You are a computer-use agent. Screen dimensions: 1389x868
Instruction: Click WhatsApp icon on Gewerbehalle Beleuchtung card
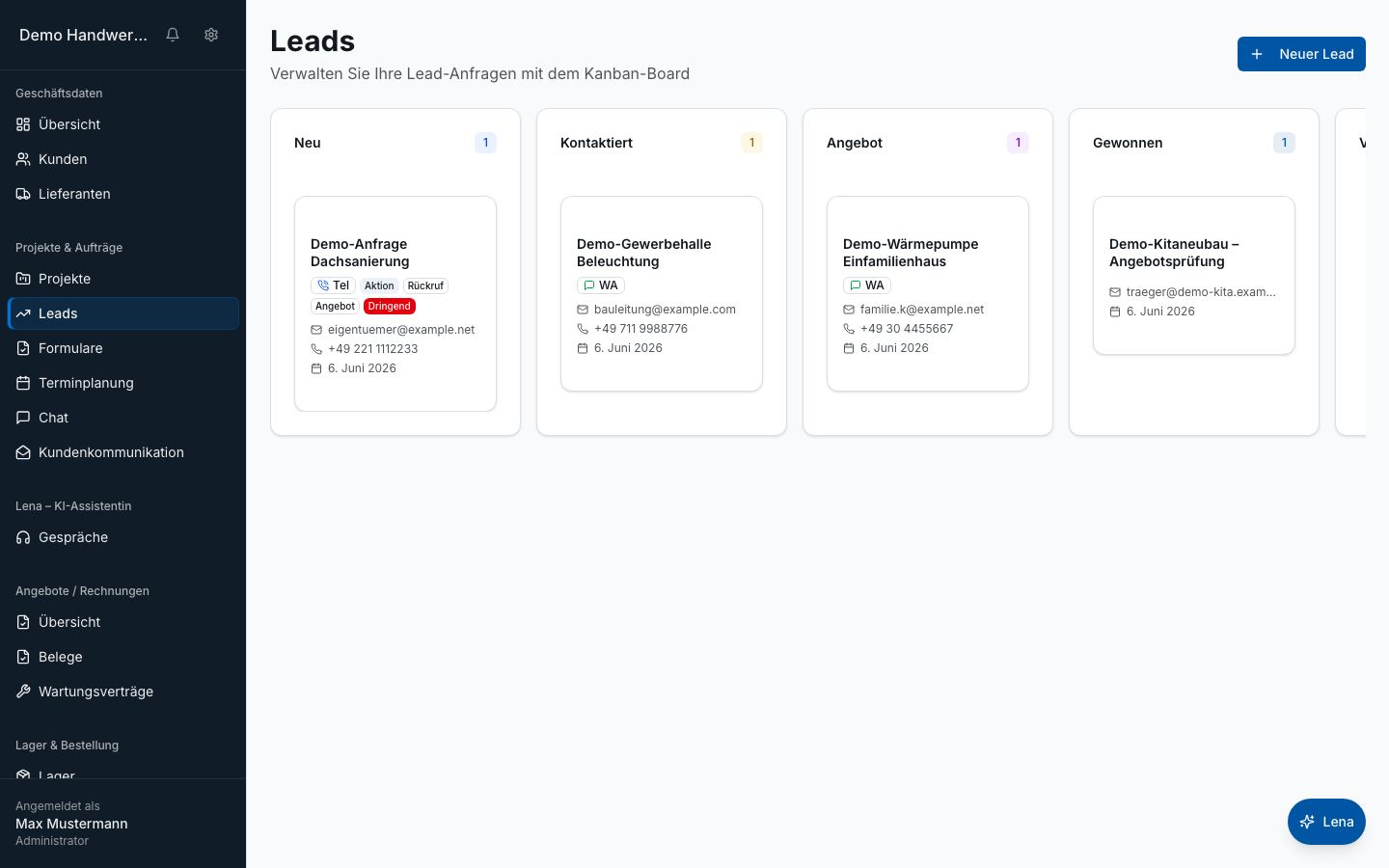click(x=588, y=285)
